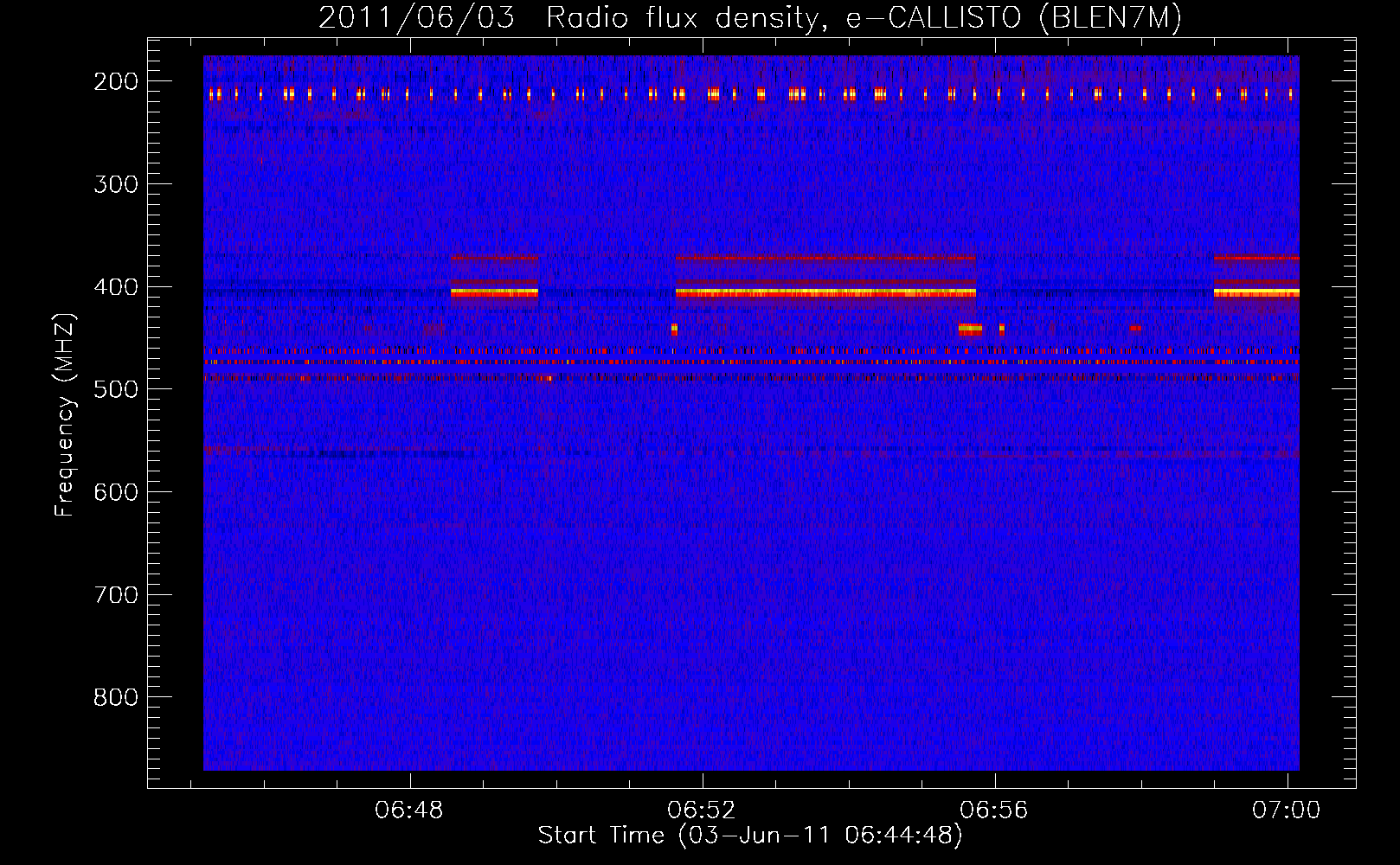Click the 06:48 time tick label

409,811
